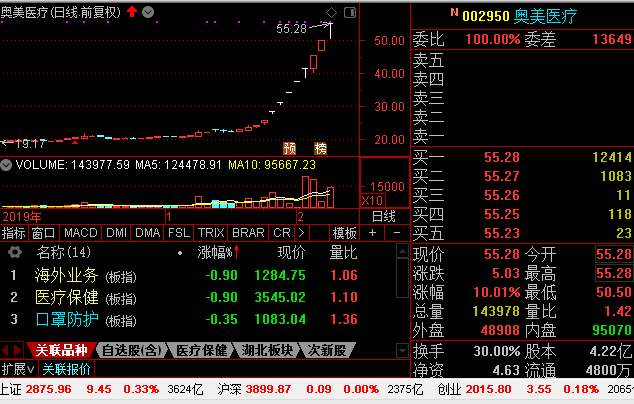Select the 医疗保健 bottom tab

coord(201,350)
